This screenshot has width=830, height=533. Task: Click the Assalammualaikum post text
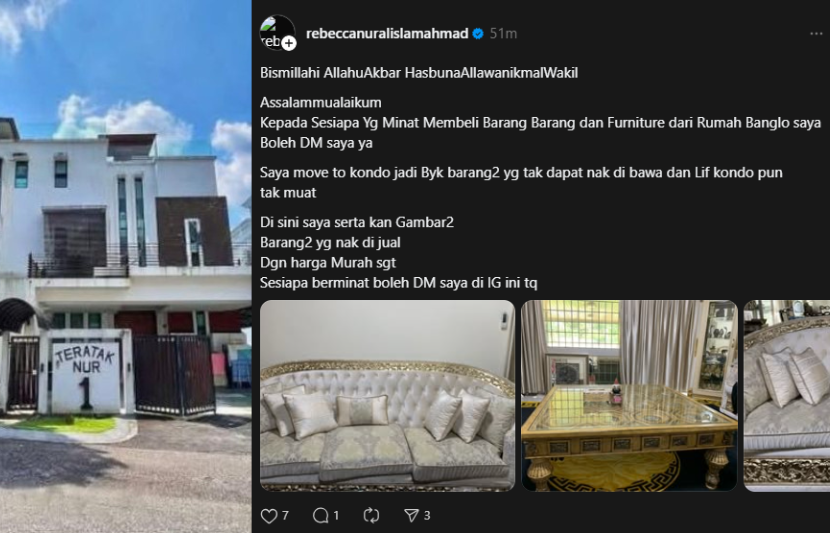coord(321,103)
